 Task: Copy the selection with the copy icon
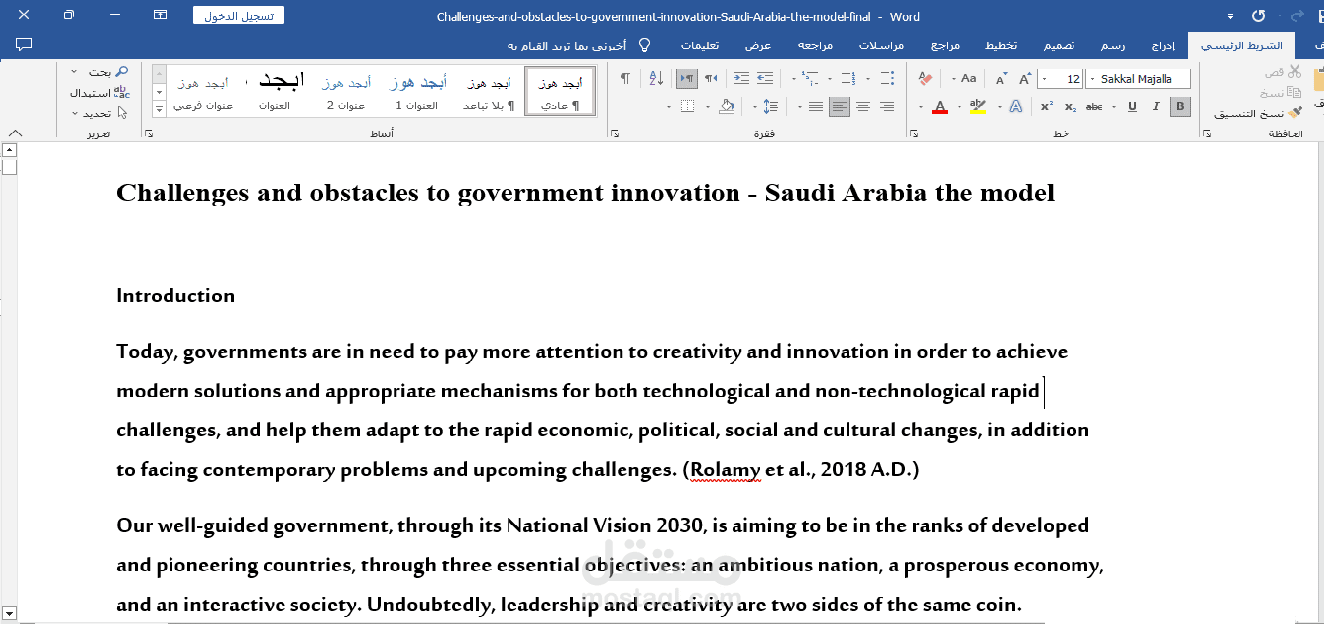point(1295,92)
